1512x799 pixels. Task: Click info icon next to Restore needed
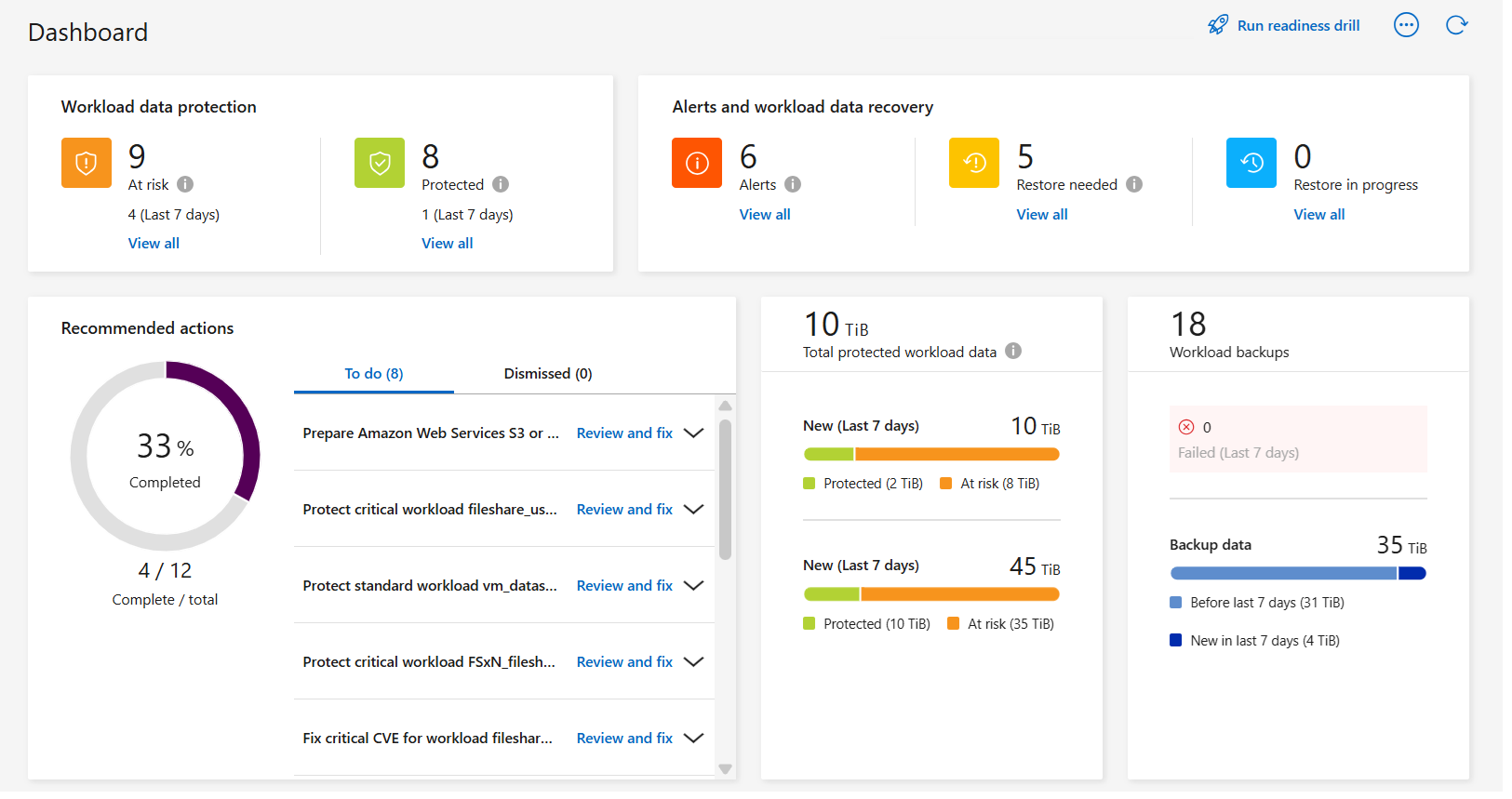point(1134,184)
